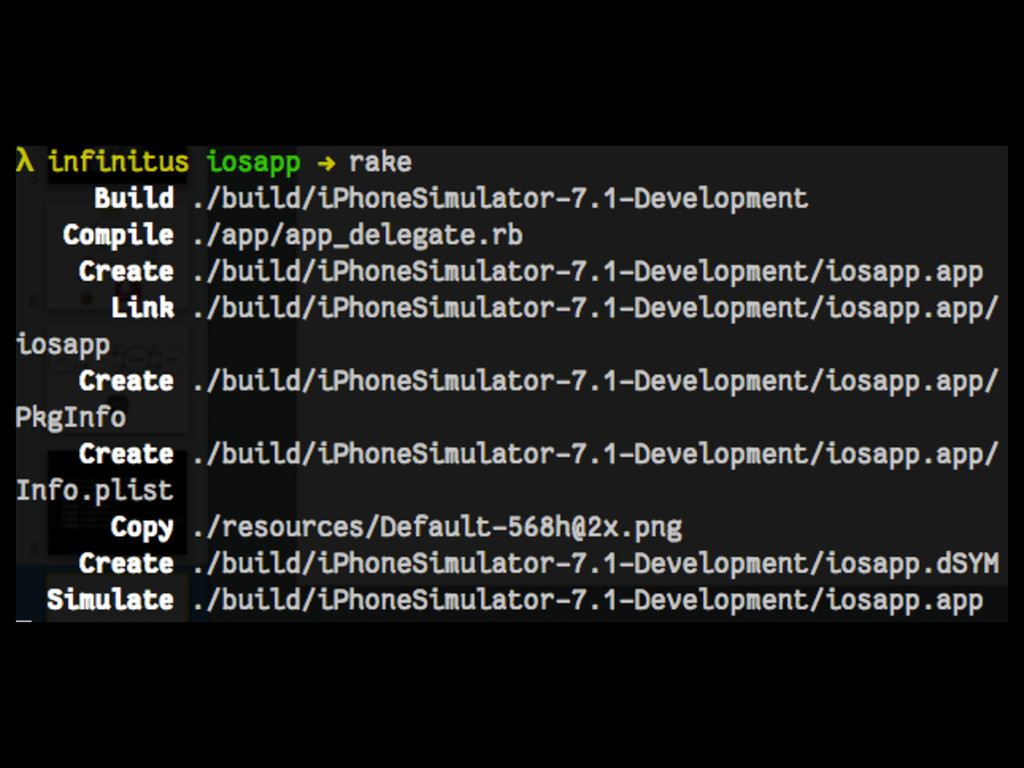
Task: Click the wrapped 'PkgInfo' line
Action: 71,418
